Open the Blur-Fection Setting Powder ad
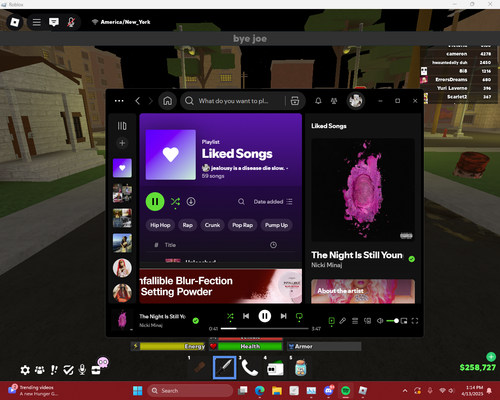This screenshot has width=500, height=400. 221,286
